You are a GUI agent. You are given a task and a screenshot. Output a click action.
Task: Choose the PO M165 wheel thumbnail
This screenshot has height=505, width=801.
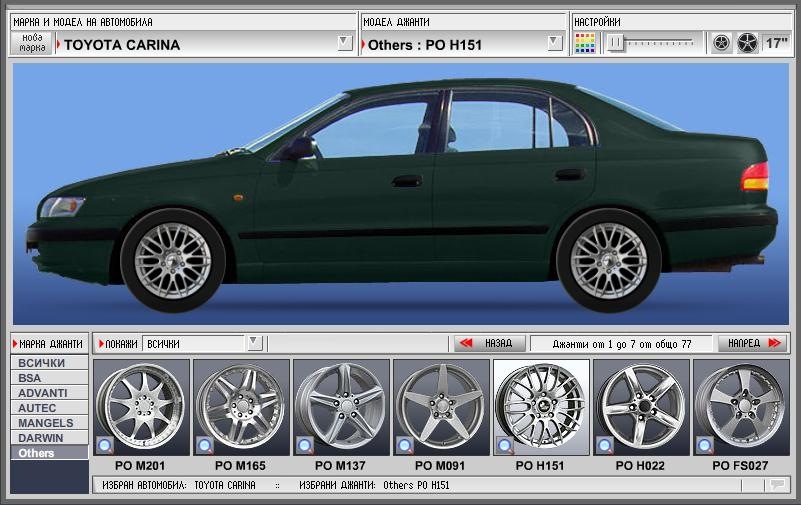tap(241, 407)
